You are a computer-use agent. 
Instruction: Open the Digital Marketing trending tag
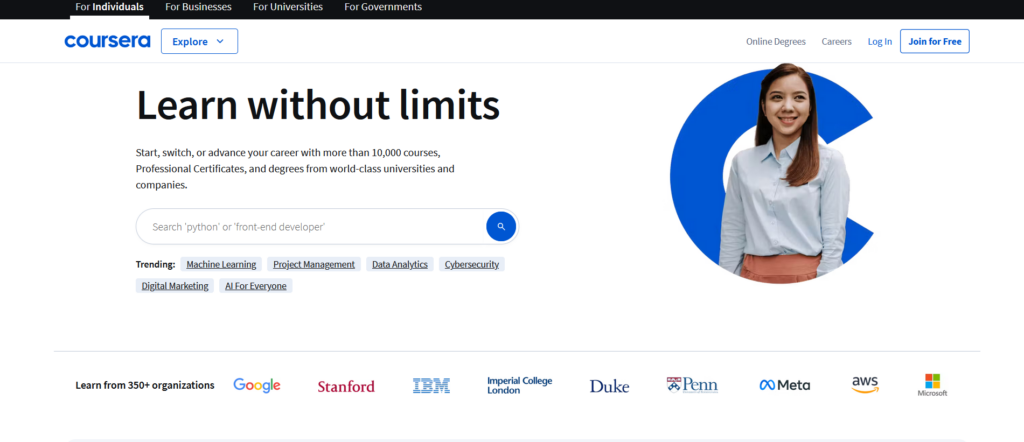pos(175,286)
